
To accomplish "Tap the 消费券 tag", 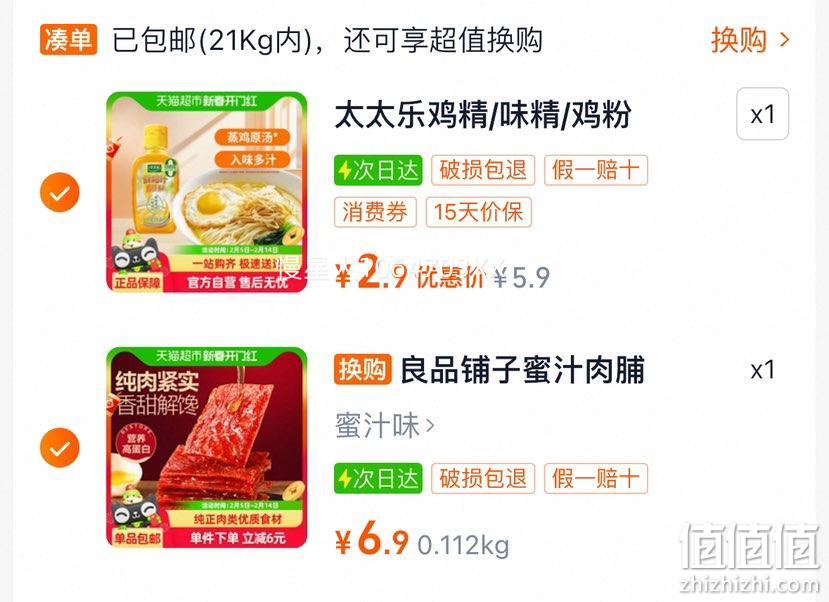I will coord(375,212).
